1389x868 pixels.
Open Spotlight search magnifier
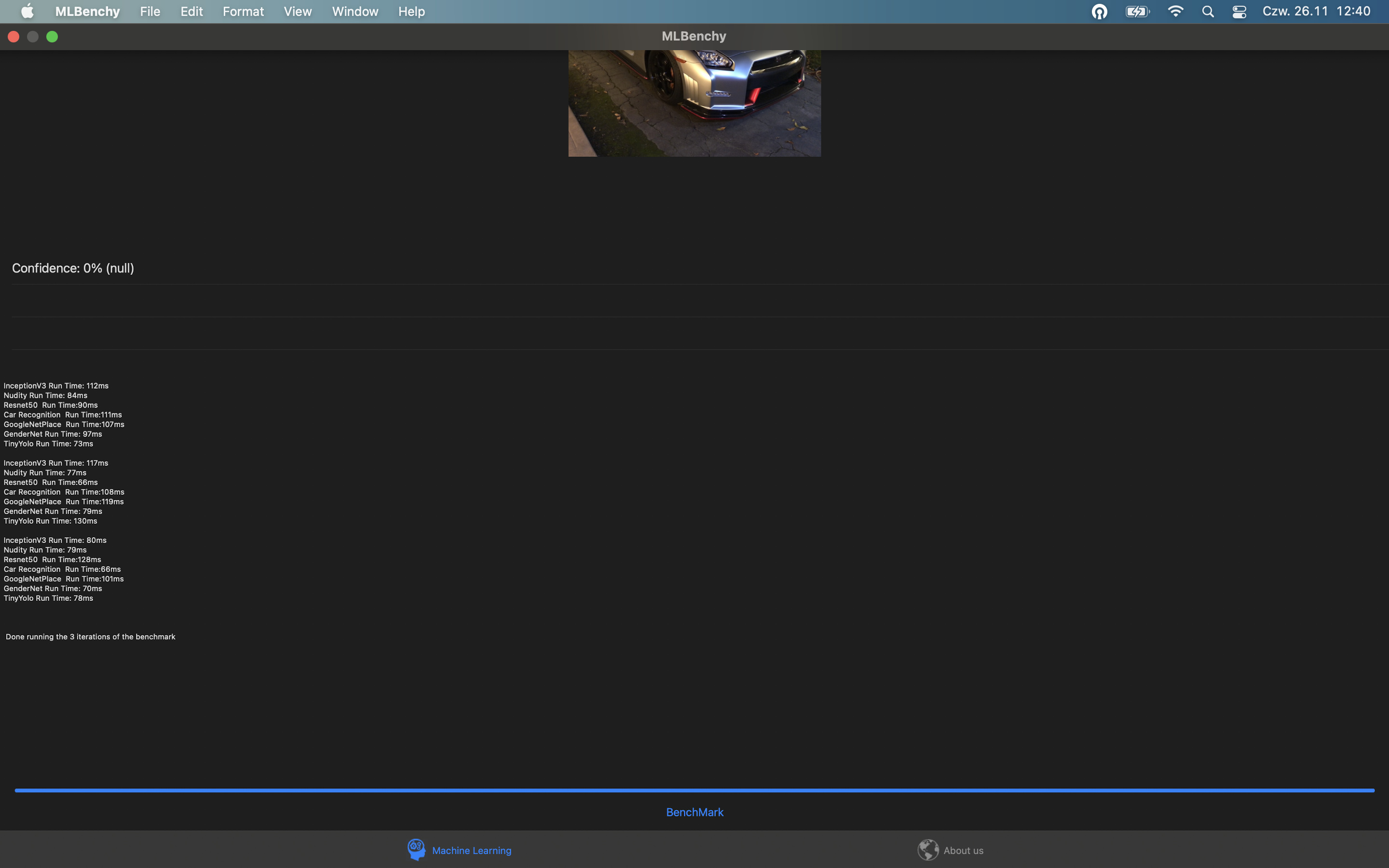click(x=1208, y=12)
